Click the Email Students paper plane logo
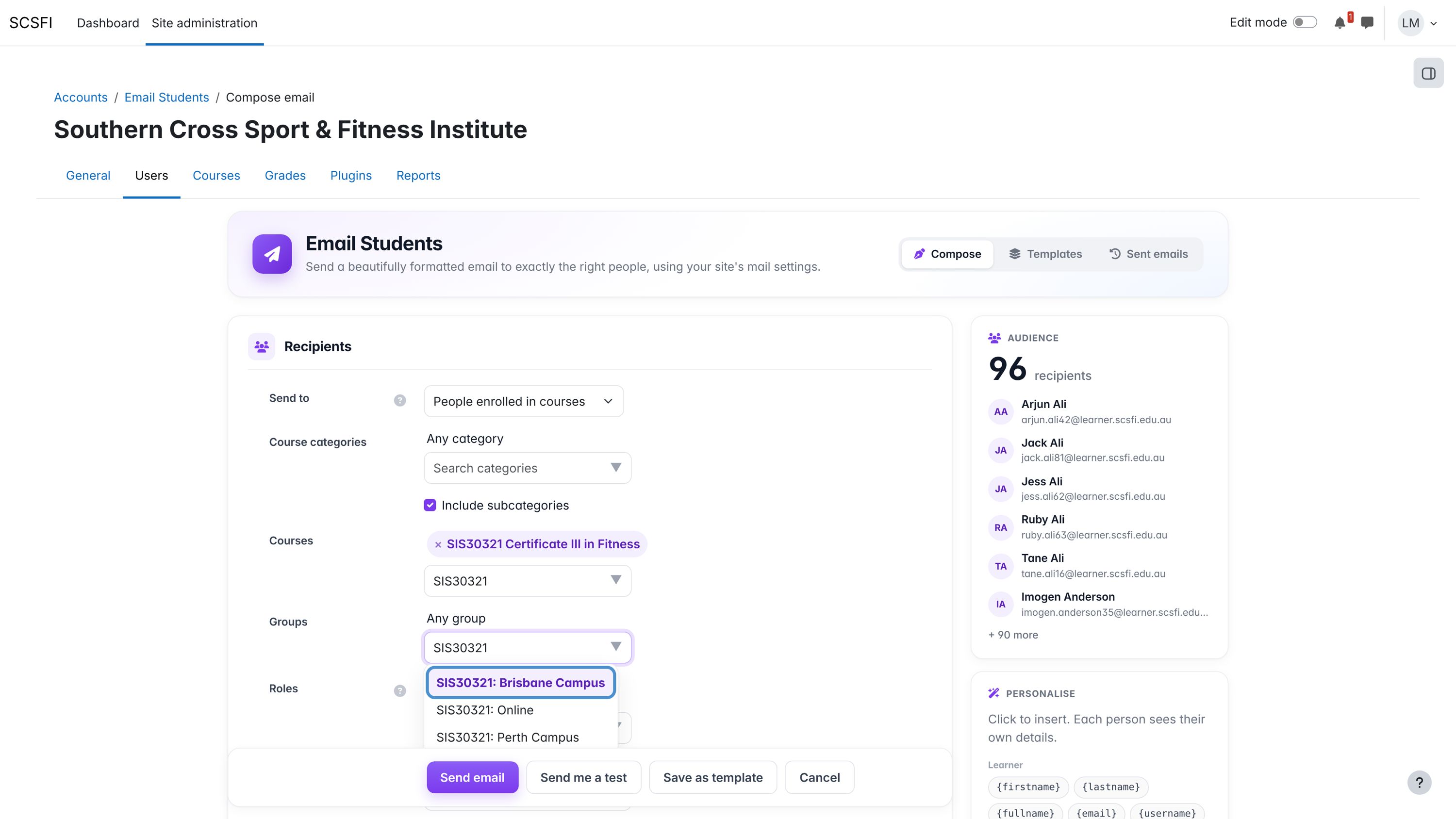1456x819 pixels. (x=272, y=254)
